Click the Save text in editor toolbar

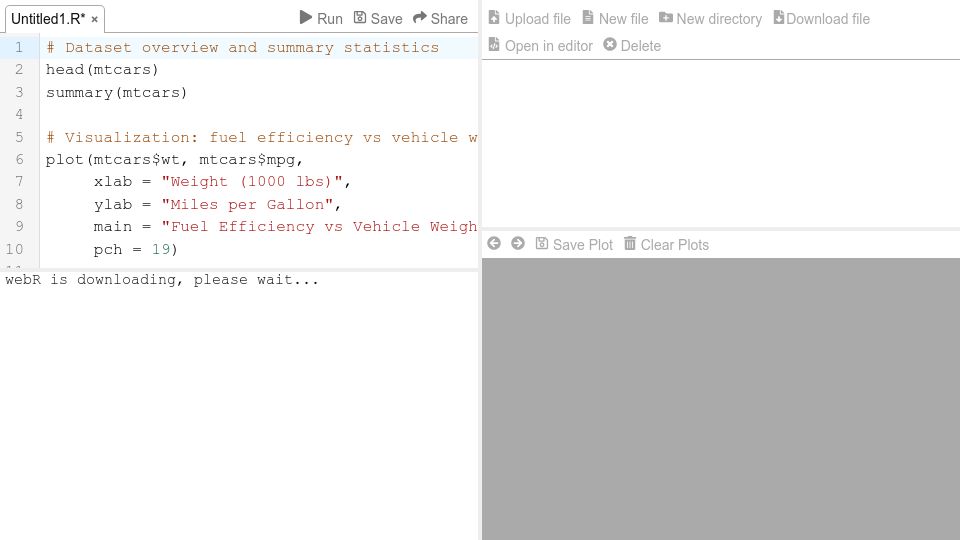click(x=386, y=19)
